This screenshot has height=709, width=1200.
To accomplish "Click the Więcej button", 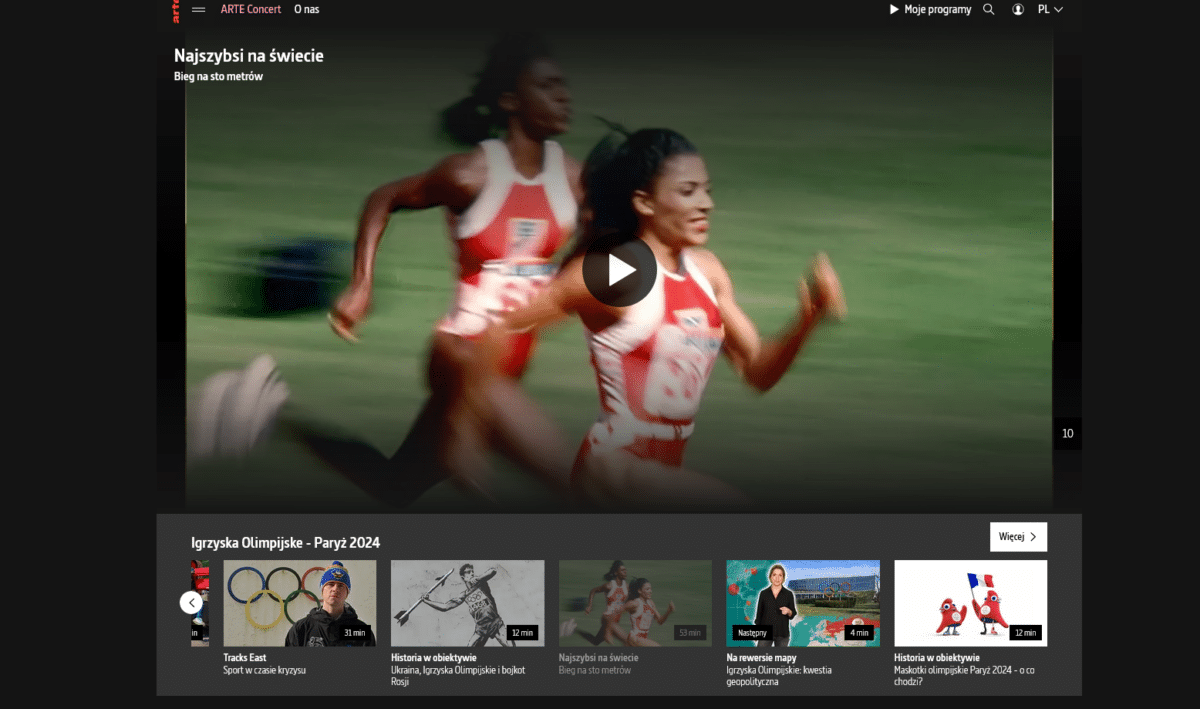I will (1018, 537).
